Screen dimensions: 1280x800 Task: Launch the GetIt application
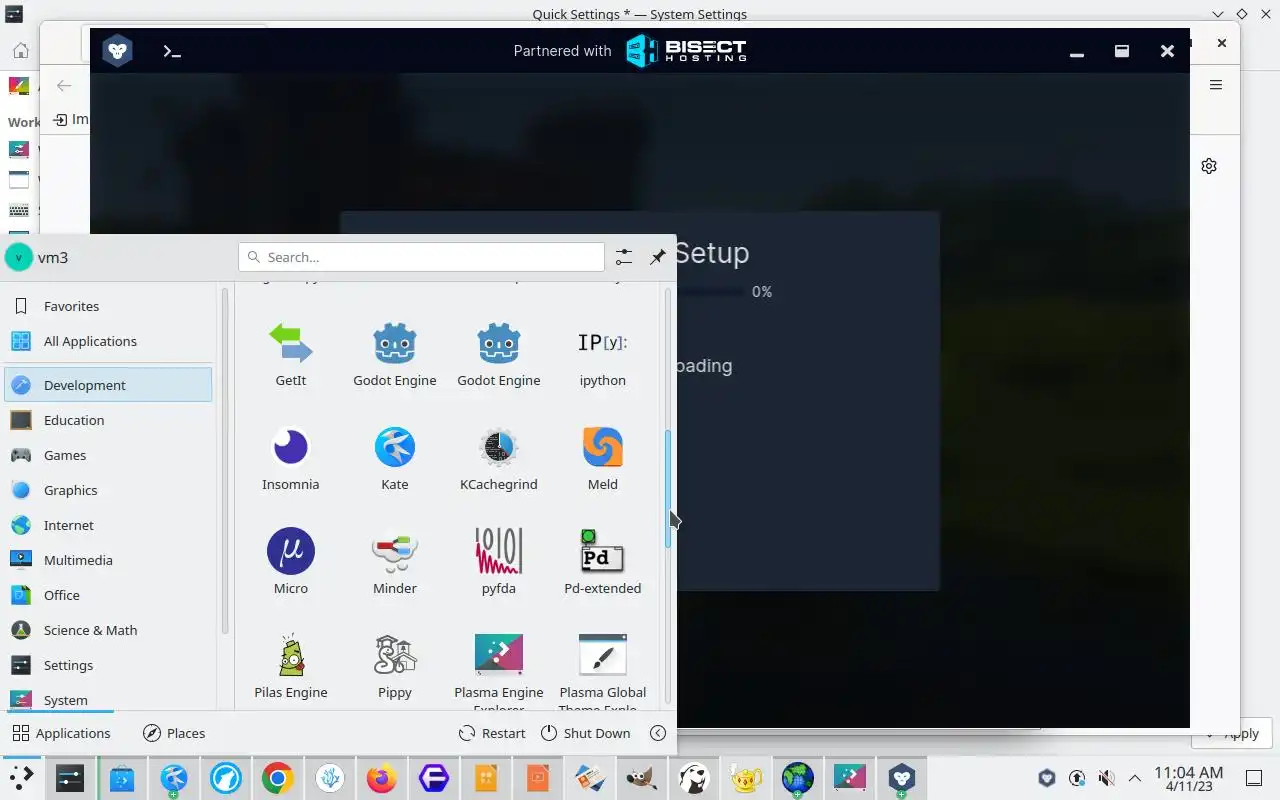291,355
